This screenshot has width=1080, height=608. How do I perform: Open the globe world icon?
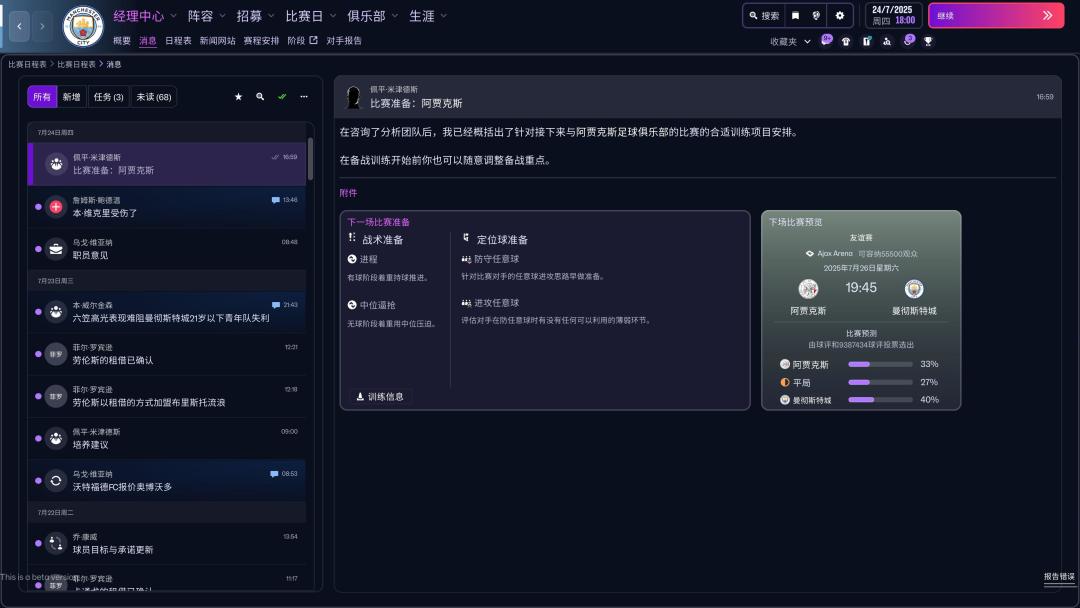coord(816,15)
